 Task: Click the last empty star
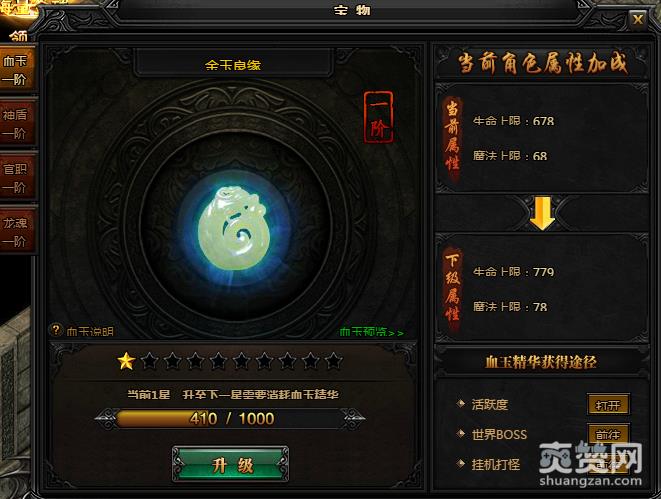[x=334, y=361]
